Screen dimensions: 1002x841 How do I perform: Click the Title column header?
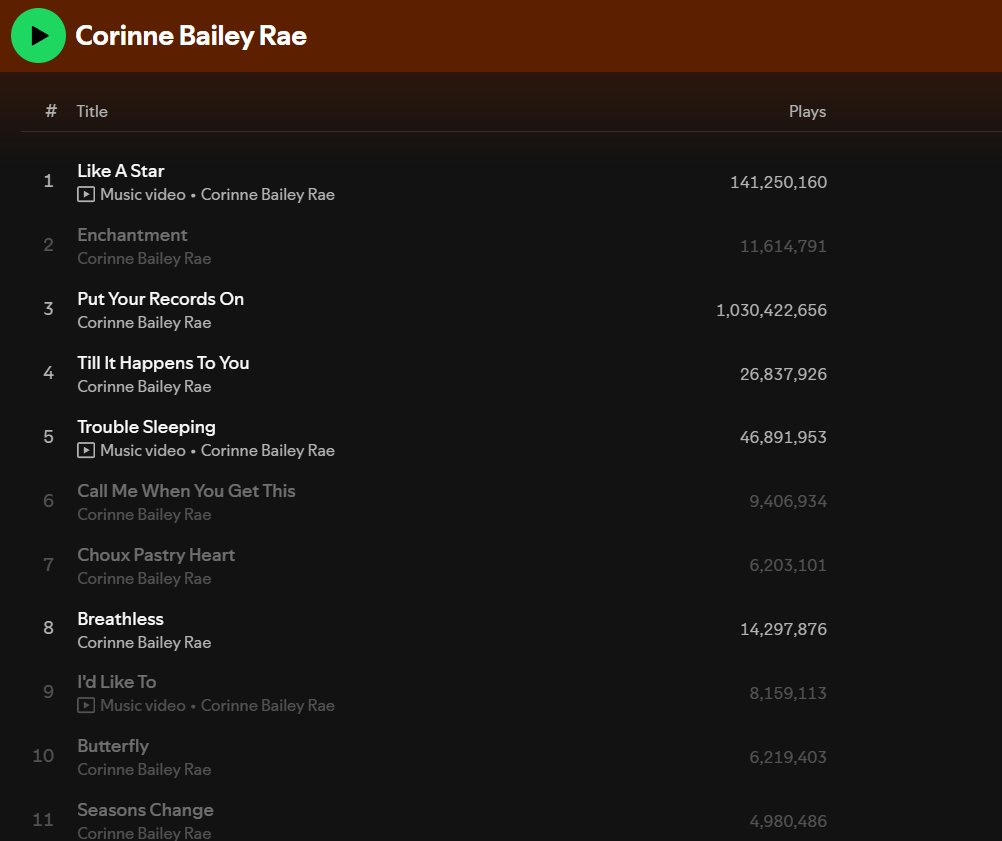(92, 111)
